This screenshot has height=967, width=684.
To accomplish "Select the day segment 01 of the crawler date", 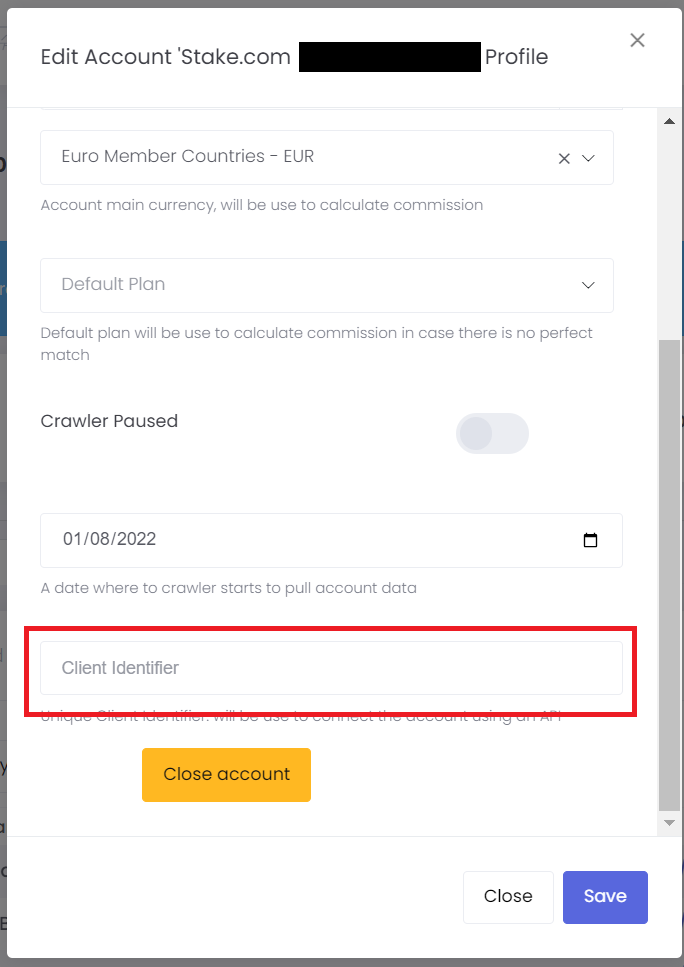I will pos(72,539).
